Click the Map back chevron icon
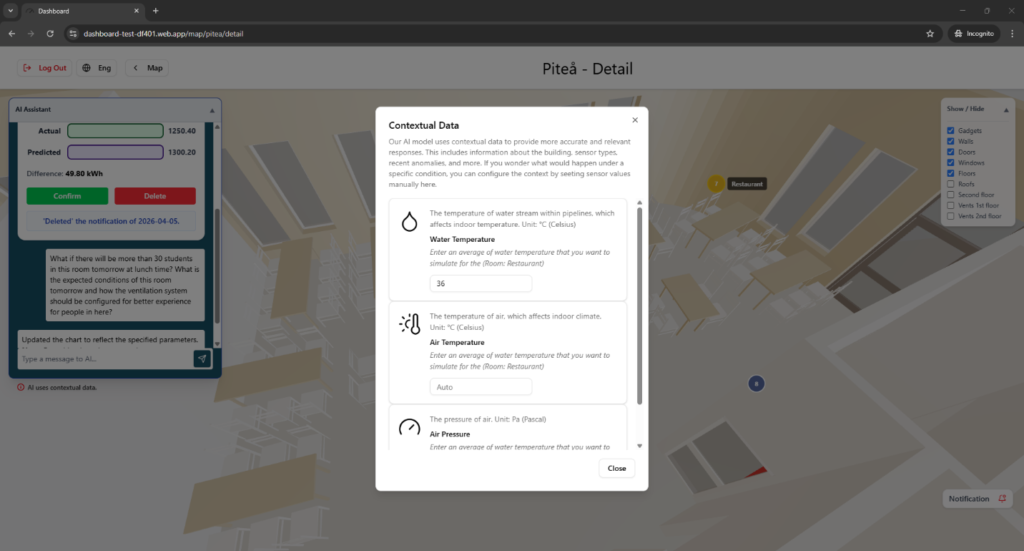 coord(135,68)
